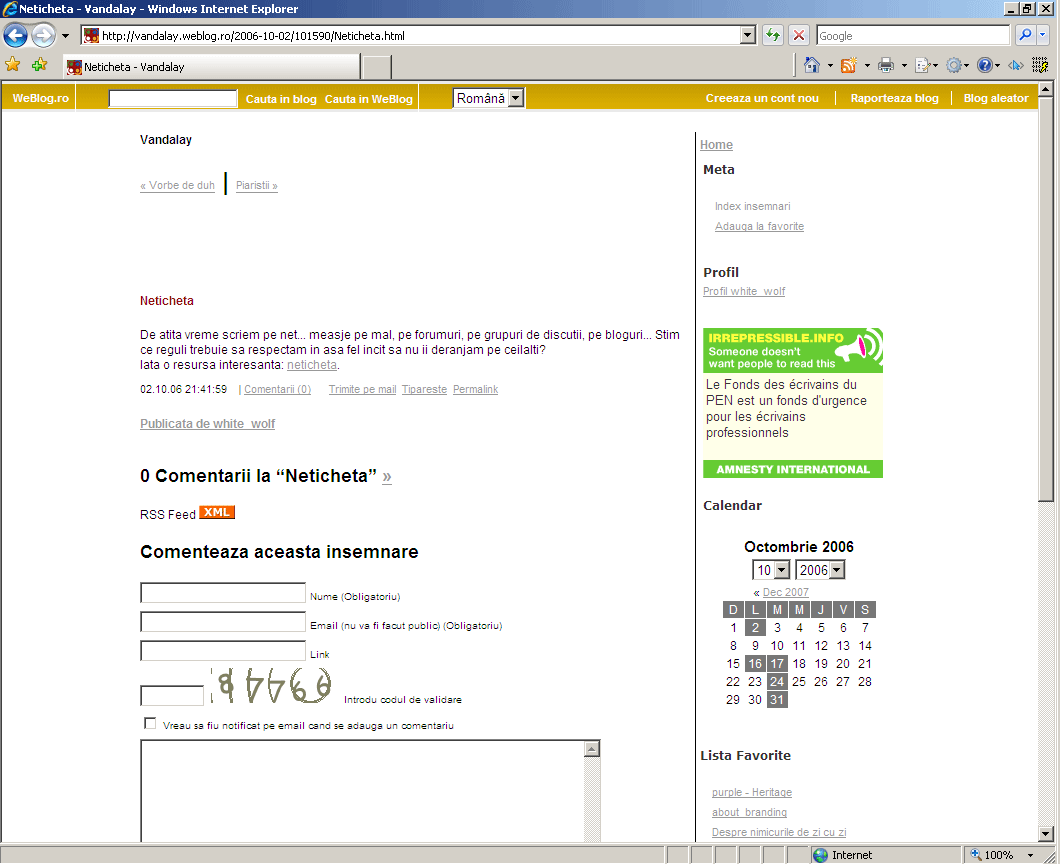Click day 24 in the calendar
Screen dimensions: 1060x864
coord(777,682)
